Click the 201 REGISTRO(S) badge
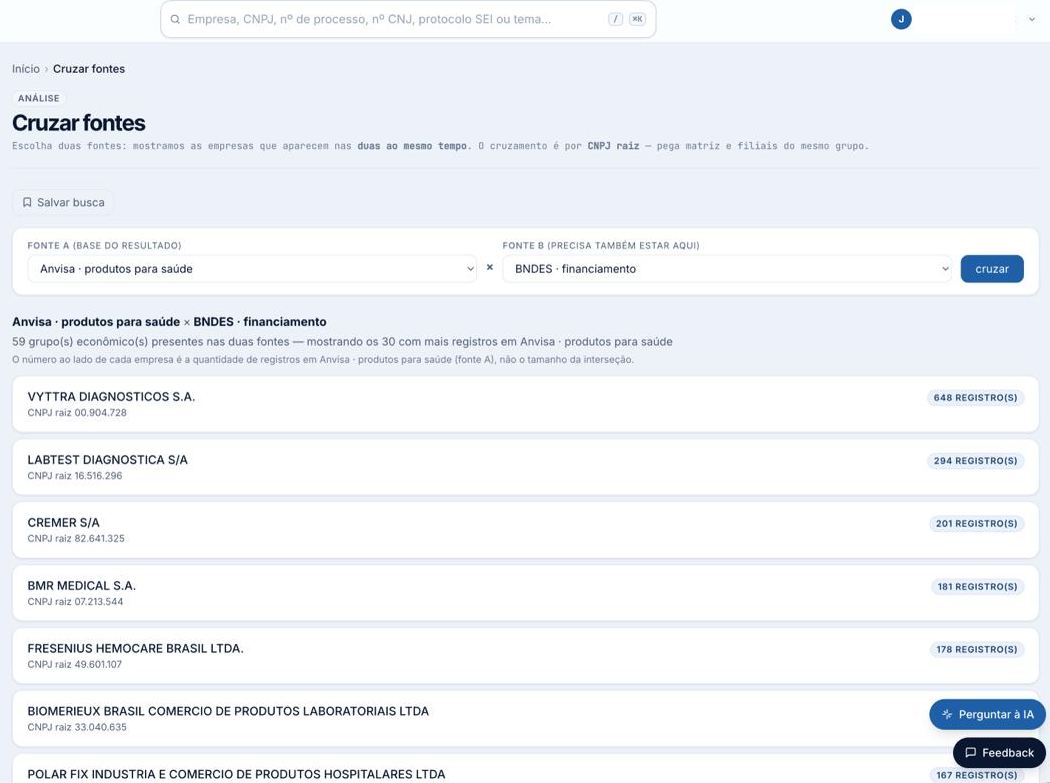The width and height of the screenshot is (1050, 783). [x=976, y=524]
